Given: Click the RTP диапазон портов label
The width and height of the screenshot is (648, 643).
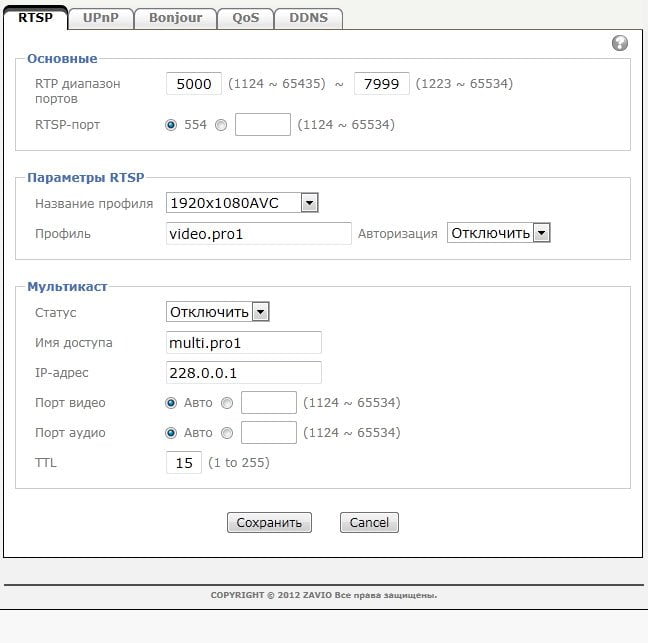Looking at the screenshot, I should (78, 91).
